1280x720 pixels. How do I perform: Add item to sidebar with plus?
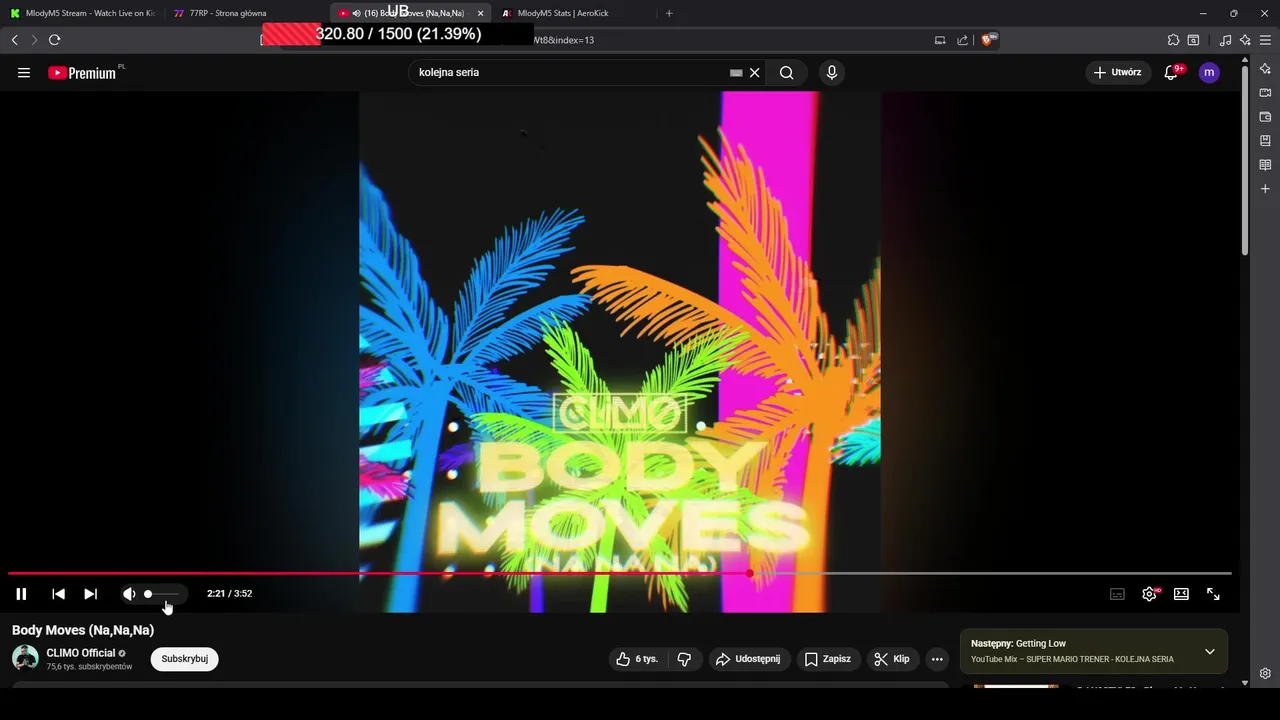[x=1265, y=189]
